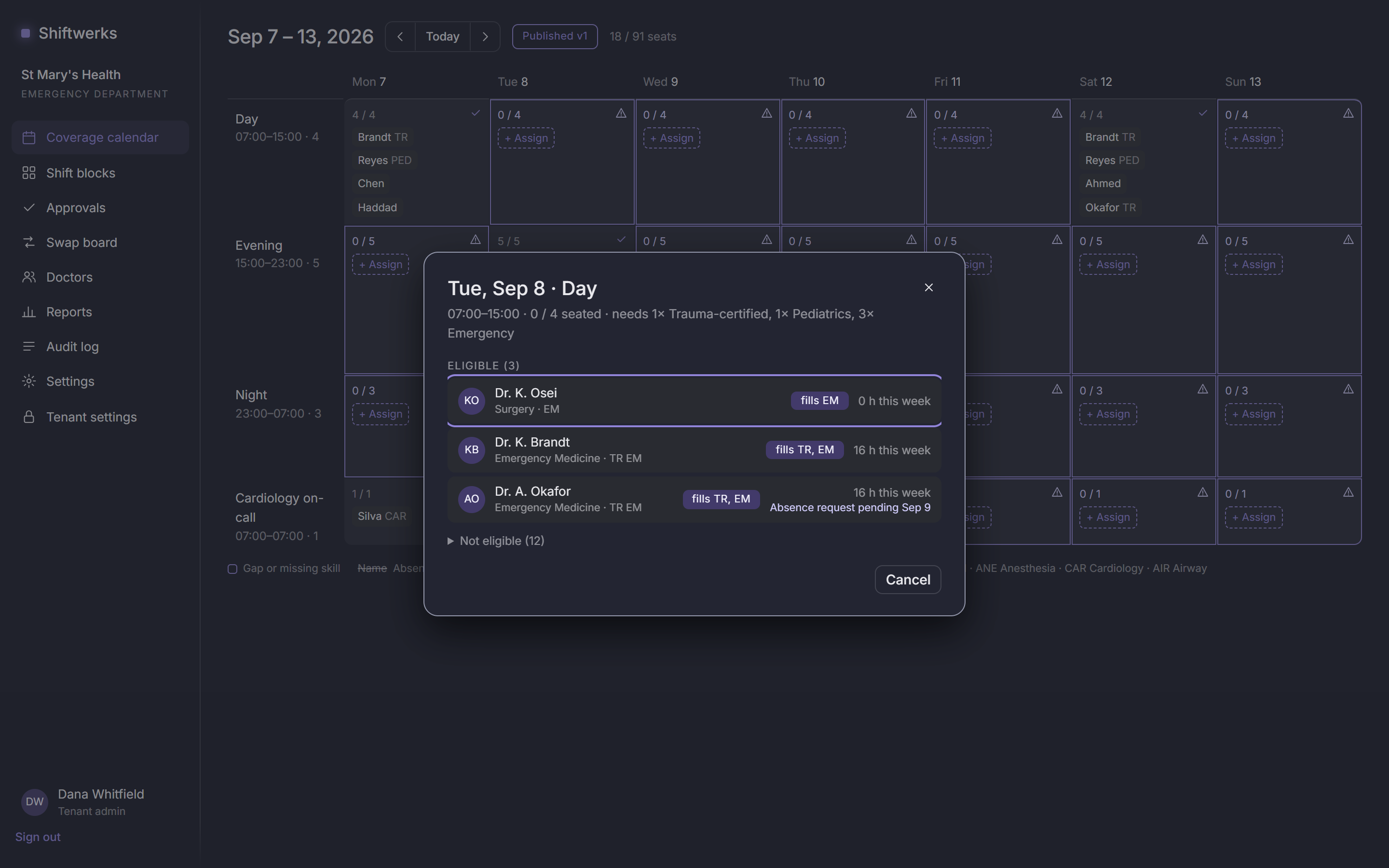
Task: Assign a doctor to Wed 9 Day shift
Action: click(x=671, y=138)
